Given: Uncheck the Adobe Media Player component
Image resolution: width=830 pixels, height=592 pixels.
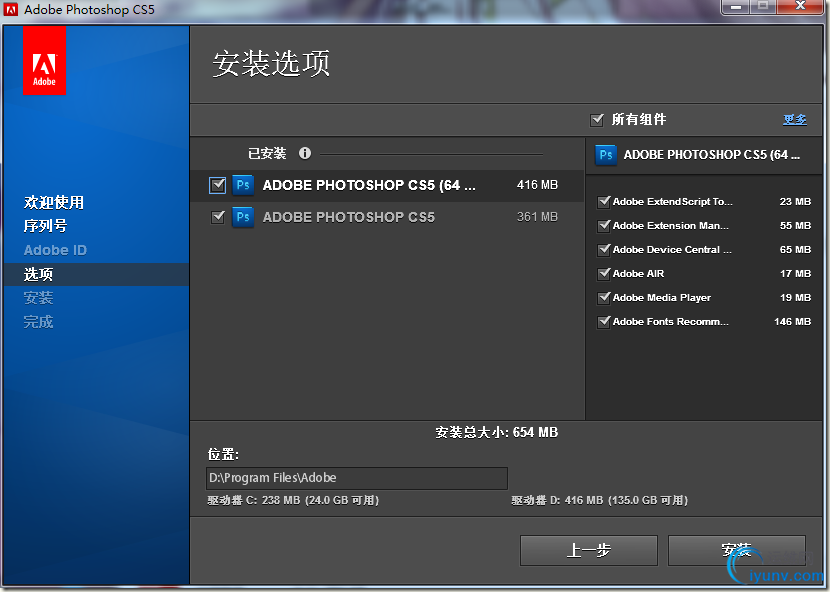Looking at the screenshot, I should 603,298.
